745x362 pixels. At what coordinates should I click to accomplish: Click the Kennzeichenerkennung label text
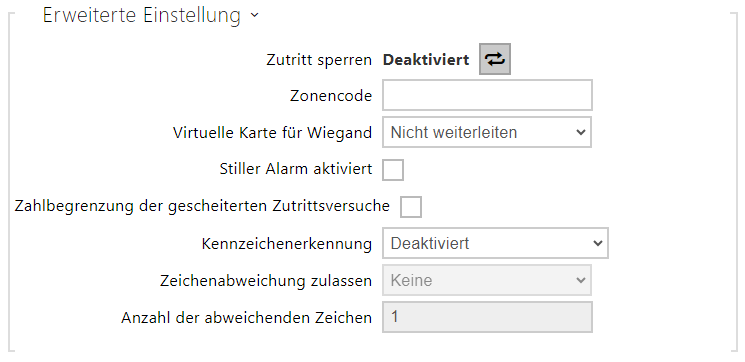[287, 244]
